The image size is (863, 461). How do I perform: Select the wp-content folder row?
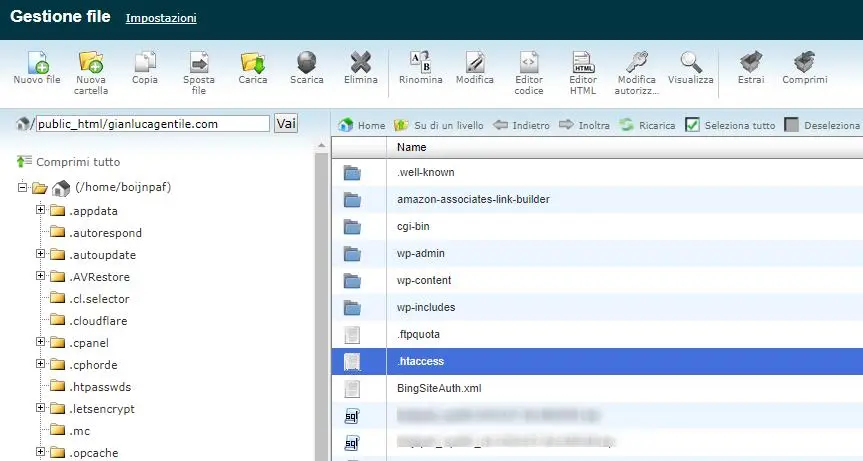[597, 281]
